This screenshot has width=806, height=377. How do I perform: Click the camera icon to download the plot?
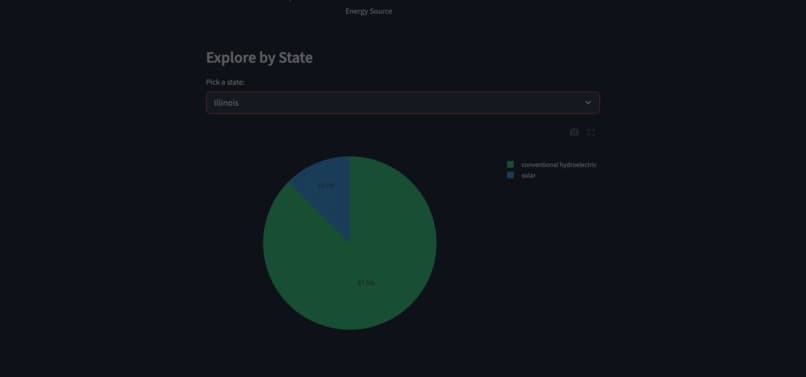tap(574, 132)
